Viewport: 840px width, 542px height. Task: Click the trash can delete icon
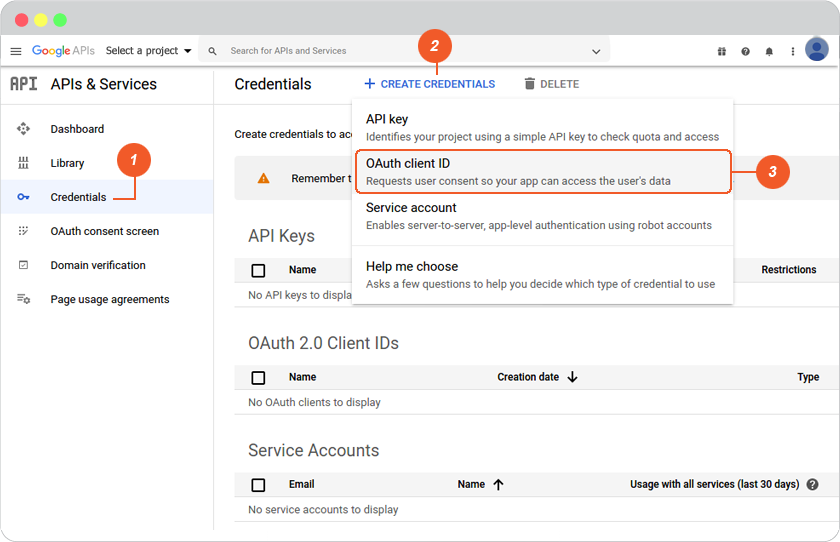pyautogui.click(x=529, y=84)
